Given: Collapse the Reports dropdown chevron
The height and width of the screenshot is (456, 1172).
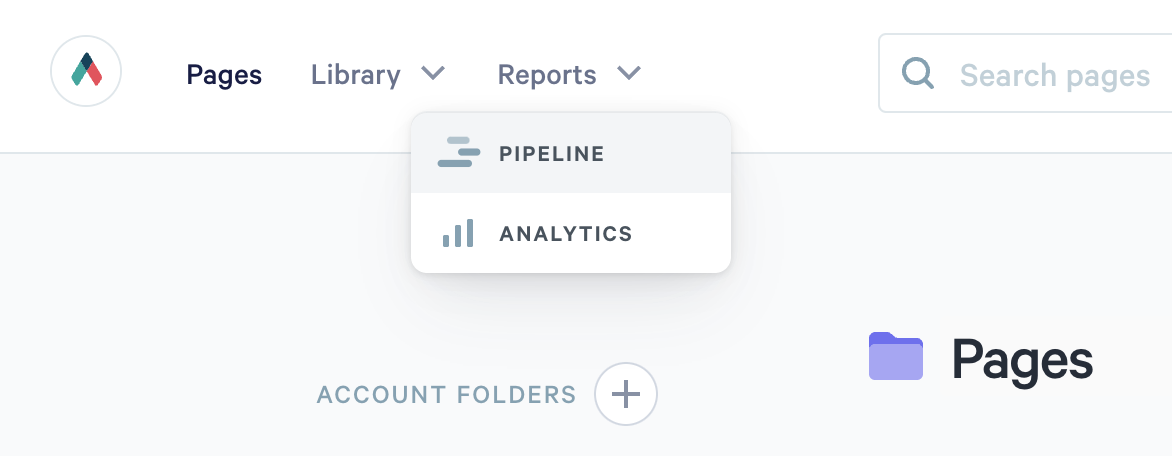Looking at the screenshot, I should [629, 73].
